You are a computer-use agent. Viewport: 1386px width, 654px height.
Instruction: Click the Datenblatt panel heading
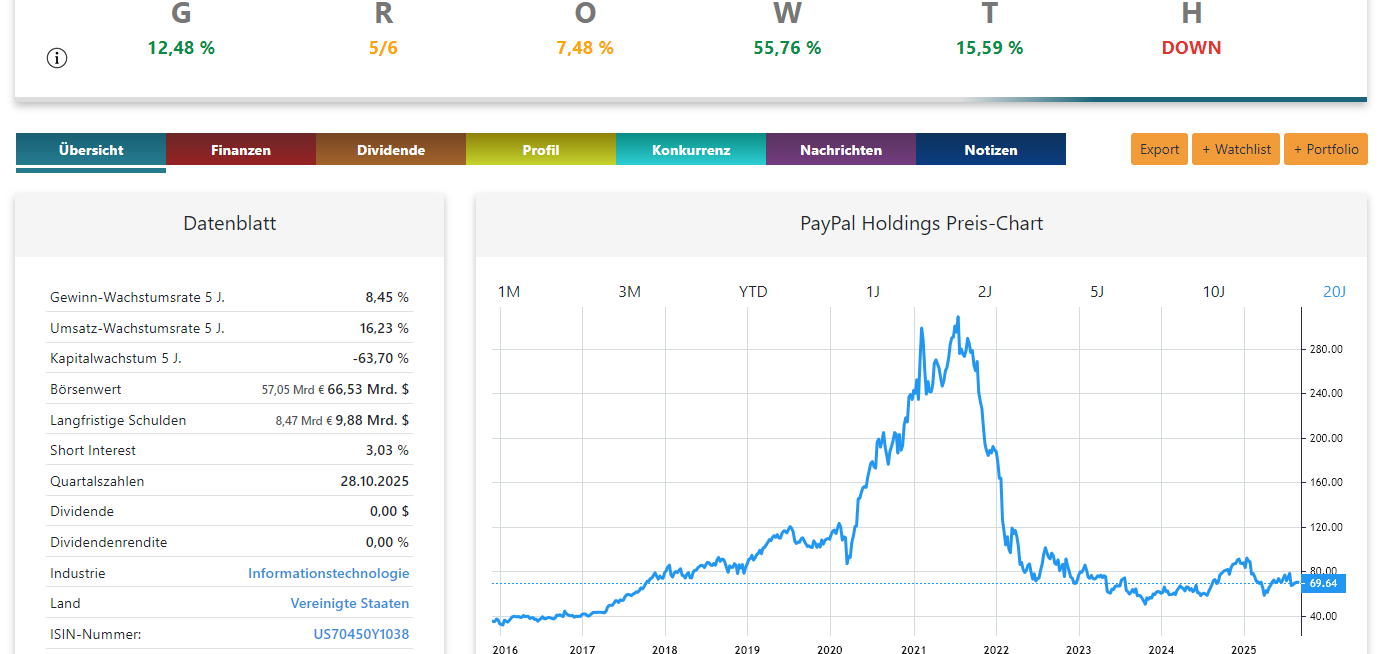(230, 224)
